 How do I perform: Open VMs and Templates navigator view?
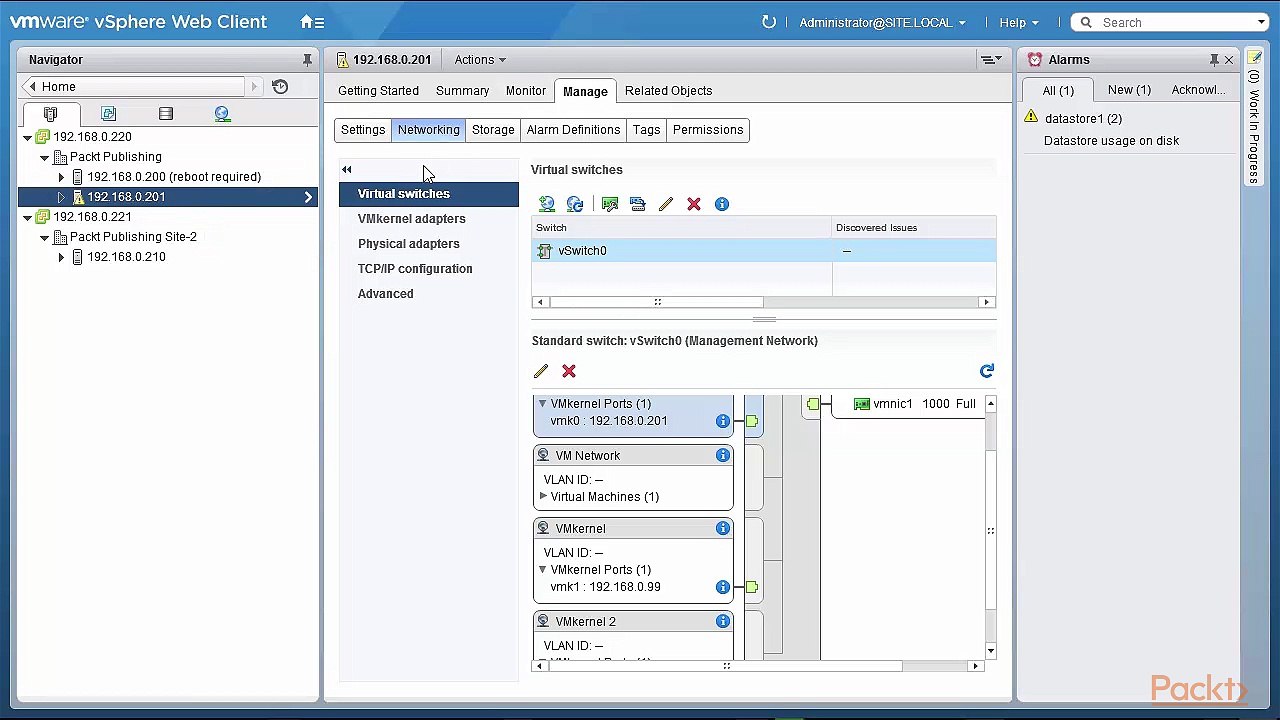(x=108, y=114)
